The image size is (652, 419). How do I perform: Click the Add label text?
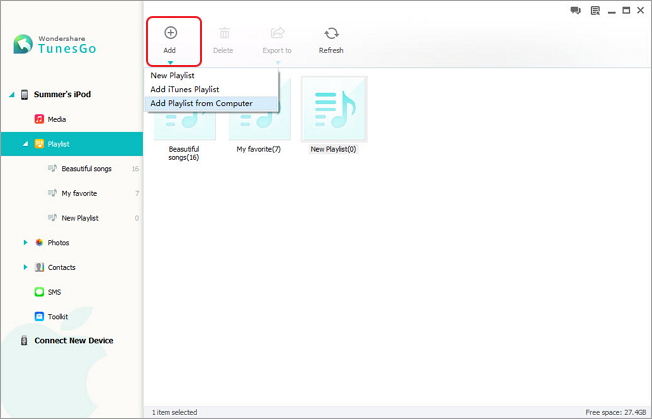(169, 50)
